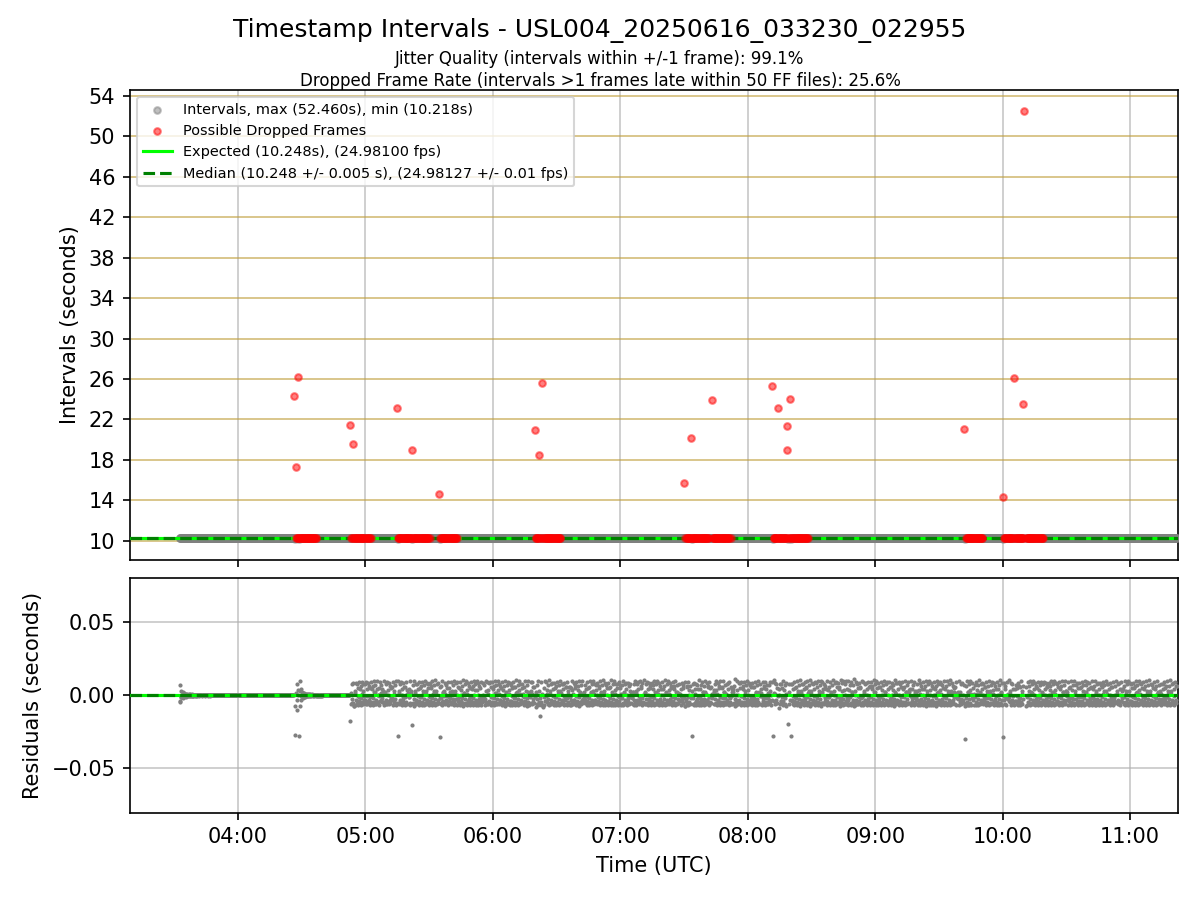Click y-axis tick label "38"

point(103,259)
